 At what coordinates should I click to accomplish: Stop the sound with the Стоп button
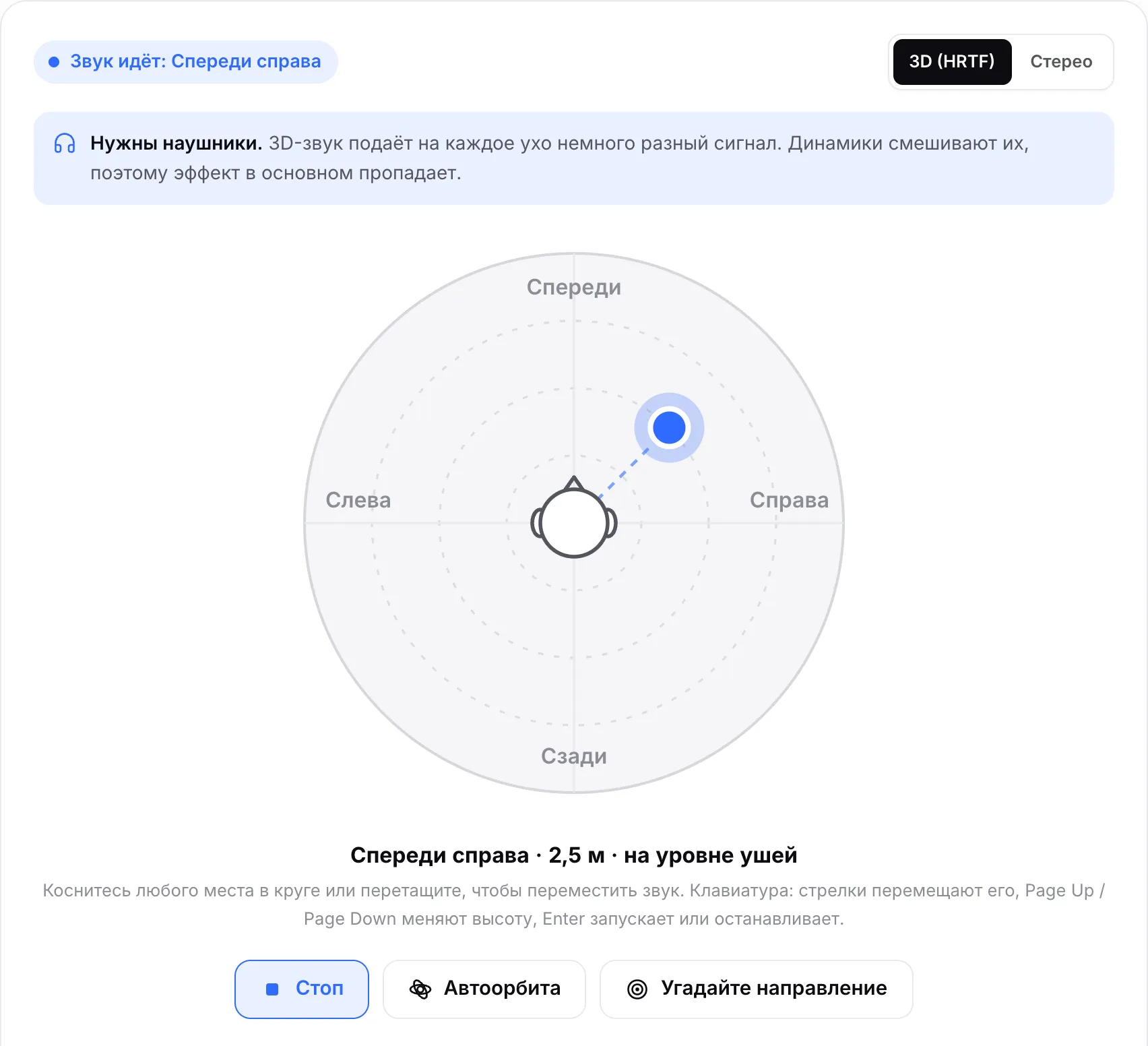click(302, 989)
